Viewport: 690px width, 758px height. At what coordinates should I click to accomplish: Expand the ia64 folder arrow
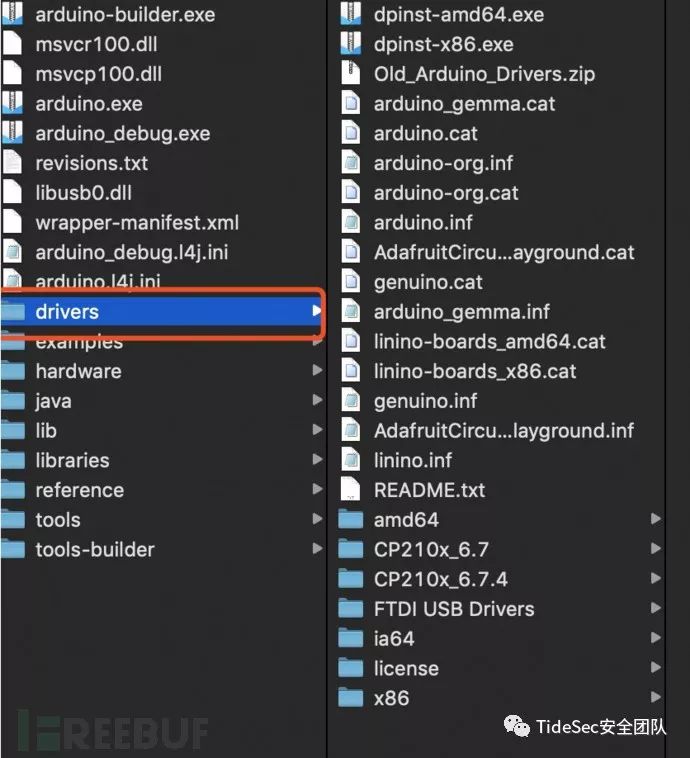(656, 638)
